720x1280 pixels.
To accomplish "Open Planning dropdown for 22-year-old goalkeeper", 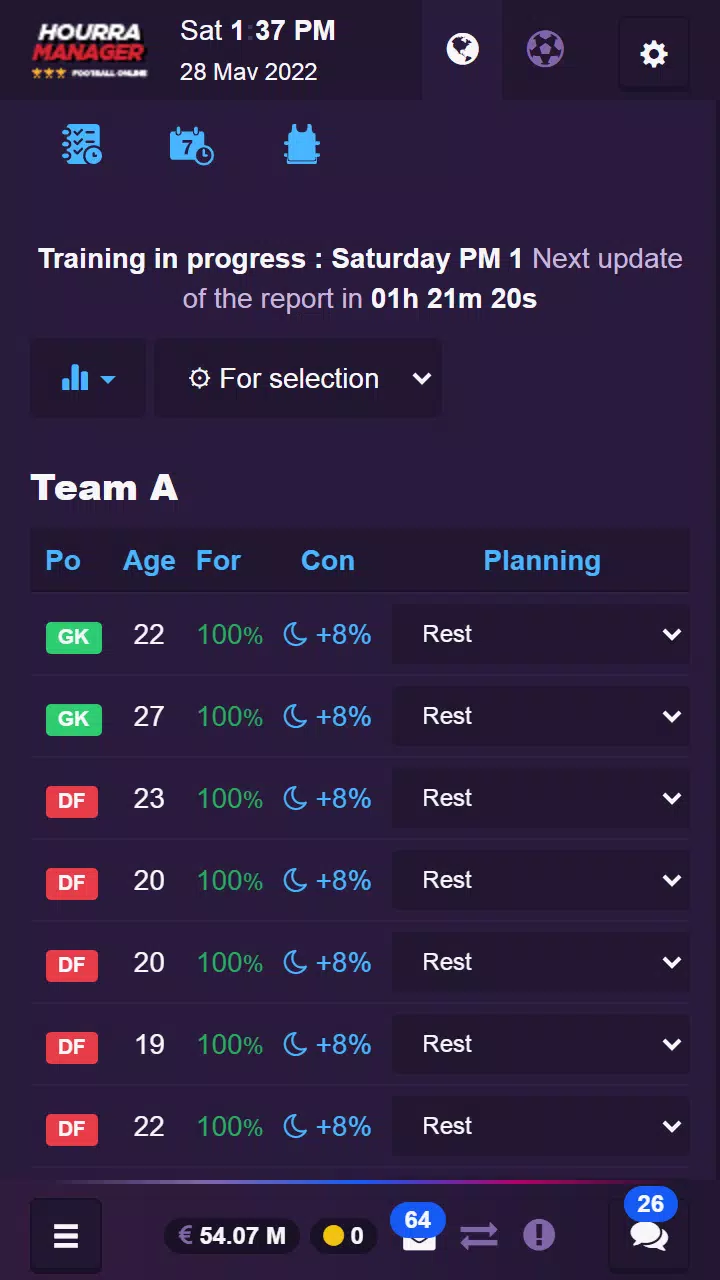I will coord(540,634).
